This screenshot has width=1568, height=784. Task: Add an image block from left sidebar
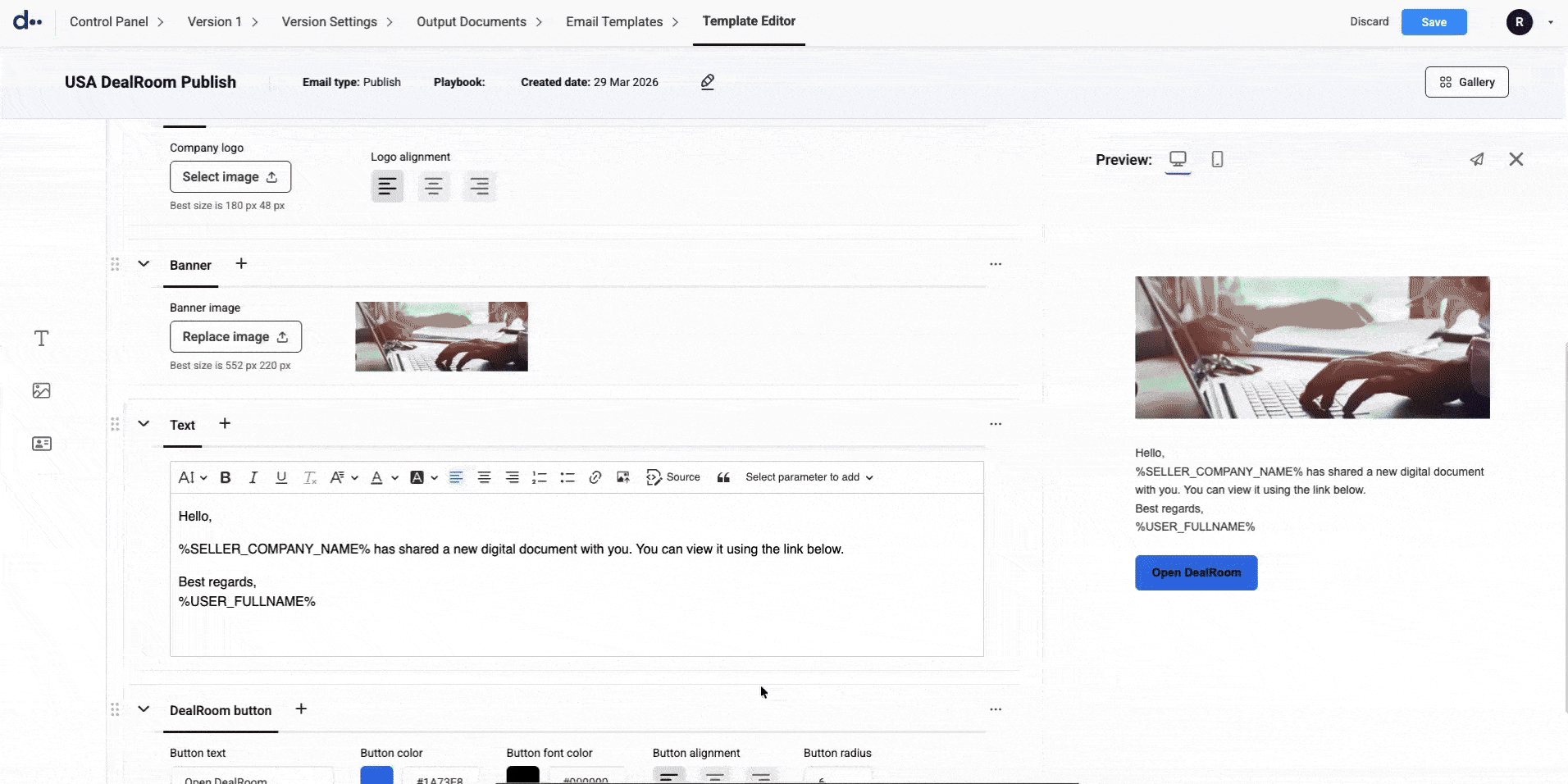point(42,390)
